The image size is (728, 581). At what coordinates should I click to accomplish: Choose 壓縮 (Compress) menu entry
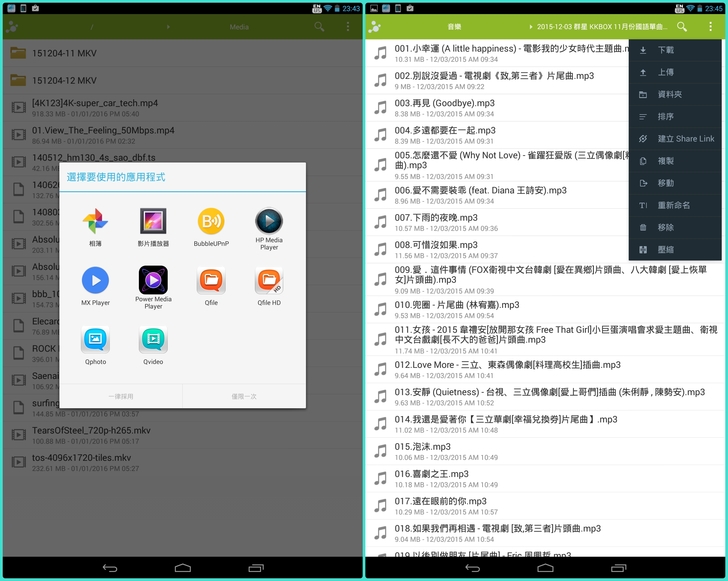(x=675, y=250)
